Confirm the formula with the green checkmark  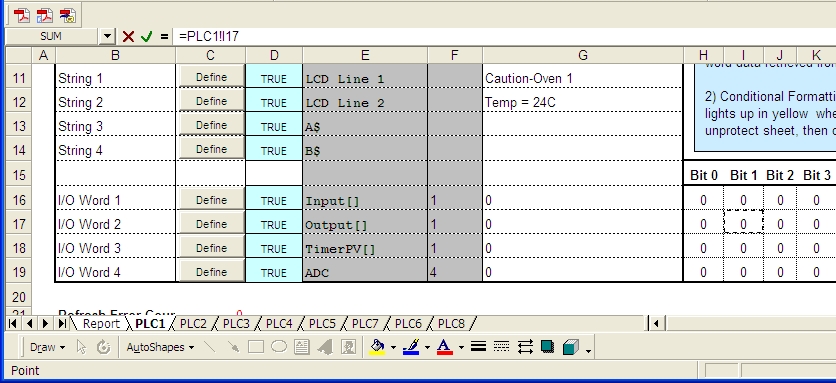147,36
